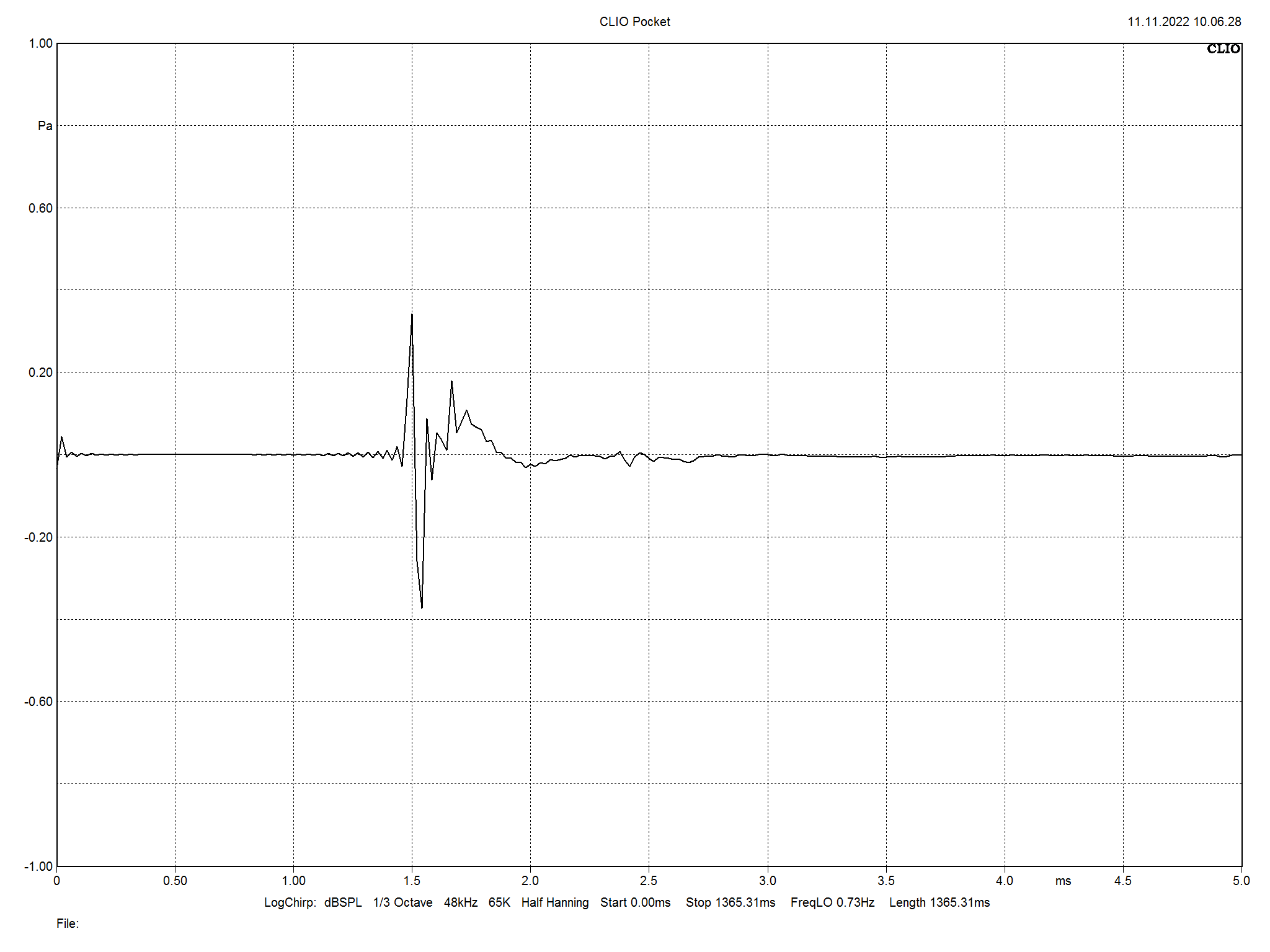The image size is (1270, 952).
Task: Click the 4.0 x-axis label
Action: point(1005,881)
